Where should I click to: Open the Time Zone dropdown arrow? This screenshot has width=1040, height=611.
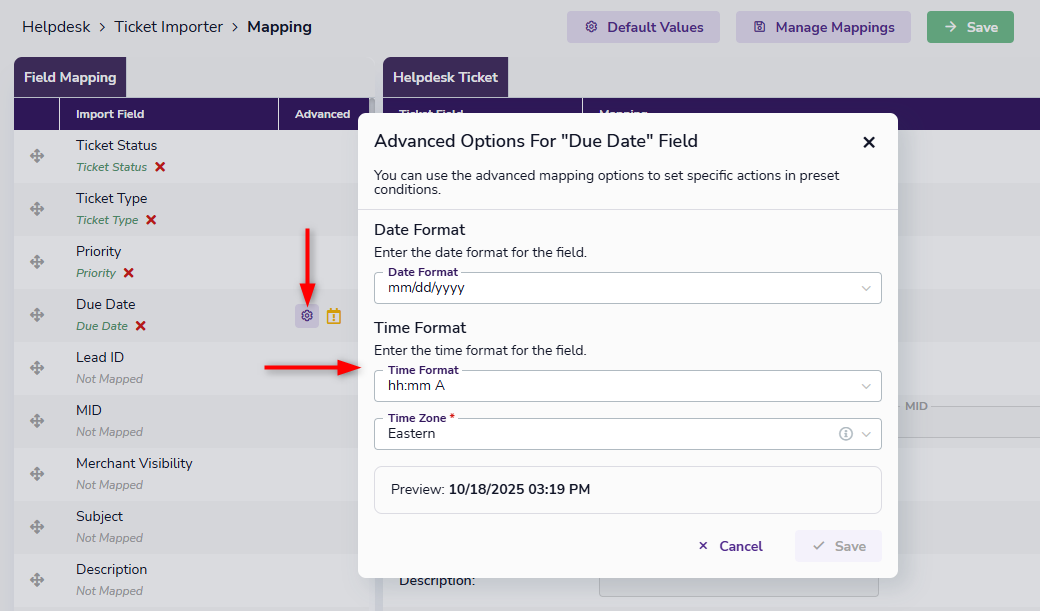(x=866, y=434)
